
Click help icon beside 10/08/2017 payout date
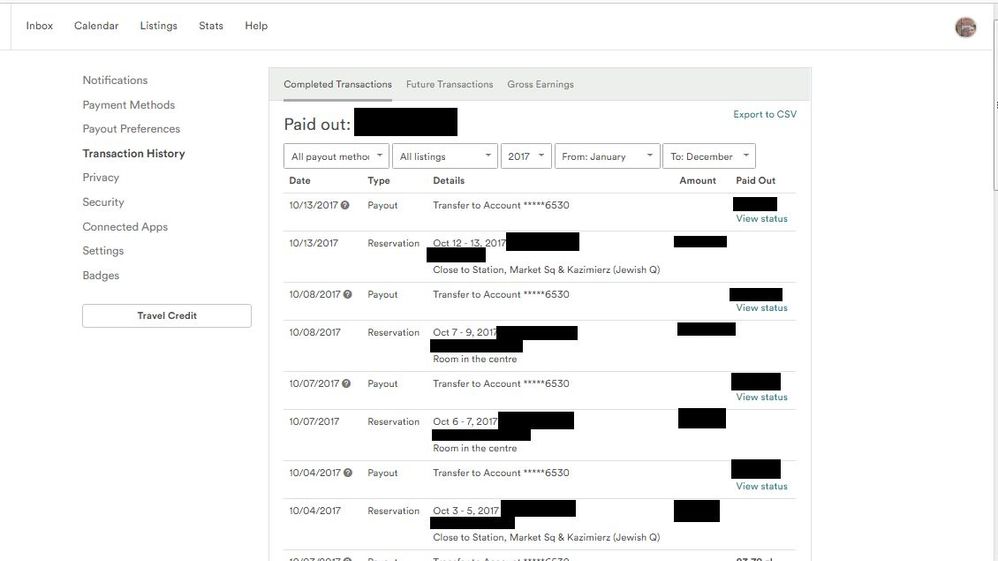pyautogui.click(x=347, y=295)
